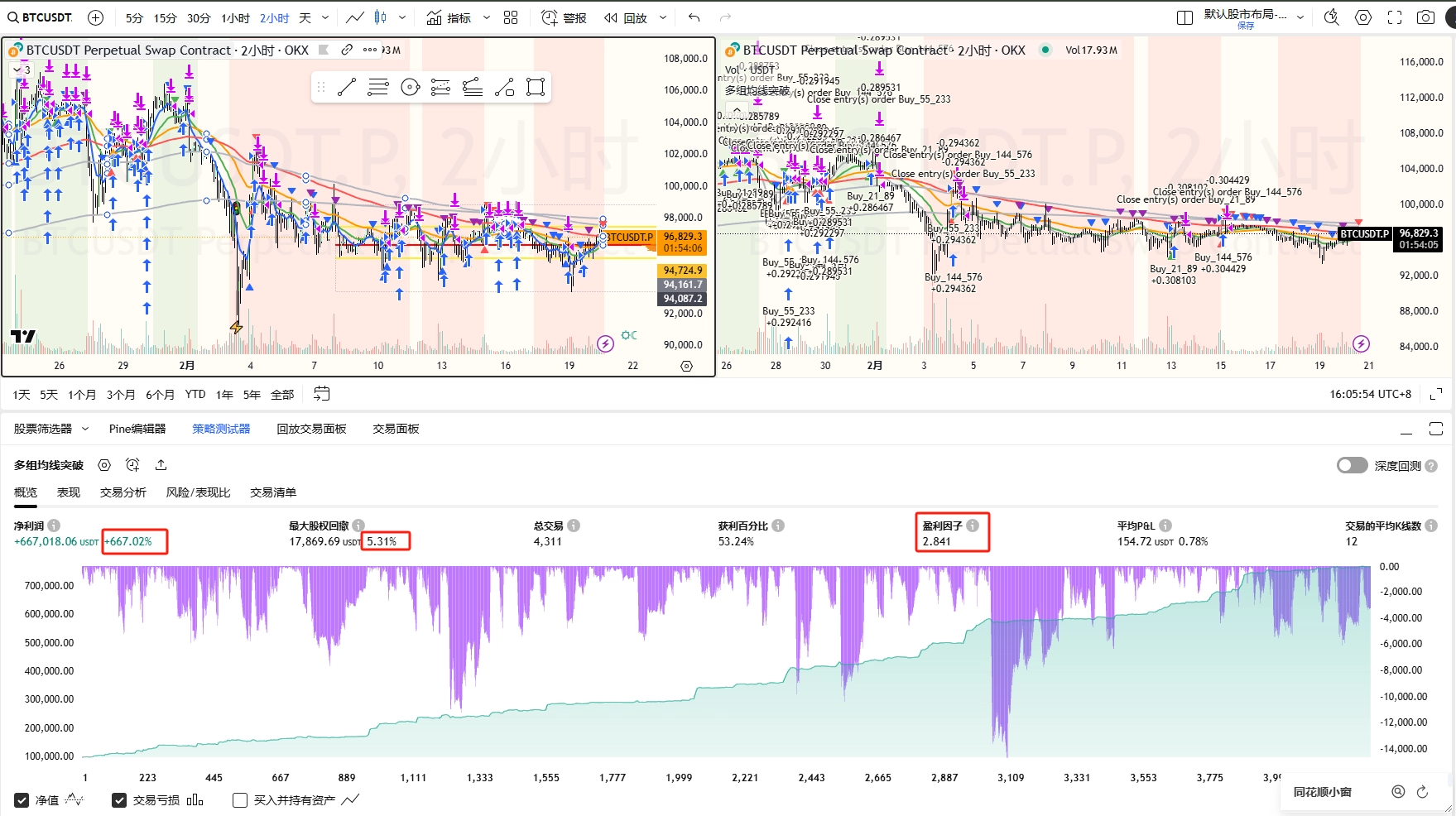Select the 策略测试器 tab
This screenshot has width=1456, height=816.
click(221, 429)
